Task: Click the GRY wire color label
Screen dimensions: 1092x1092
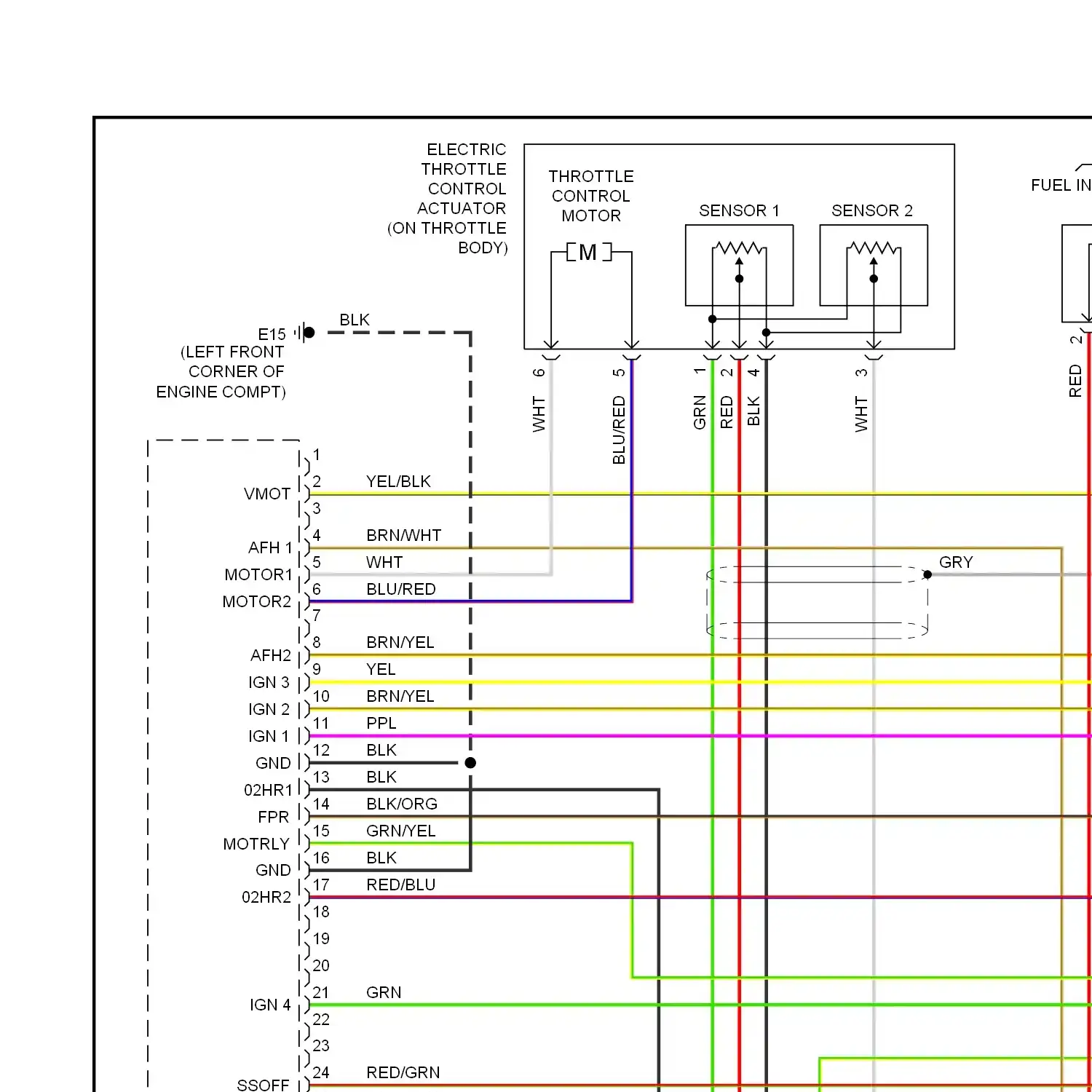Action: click(x=956, y=562)
